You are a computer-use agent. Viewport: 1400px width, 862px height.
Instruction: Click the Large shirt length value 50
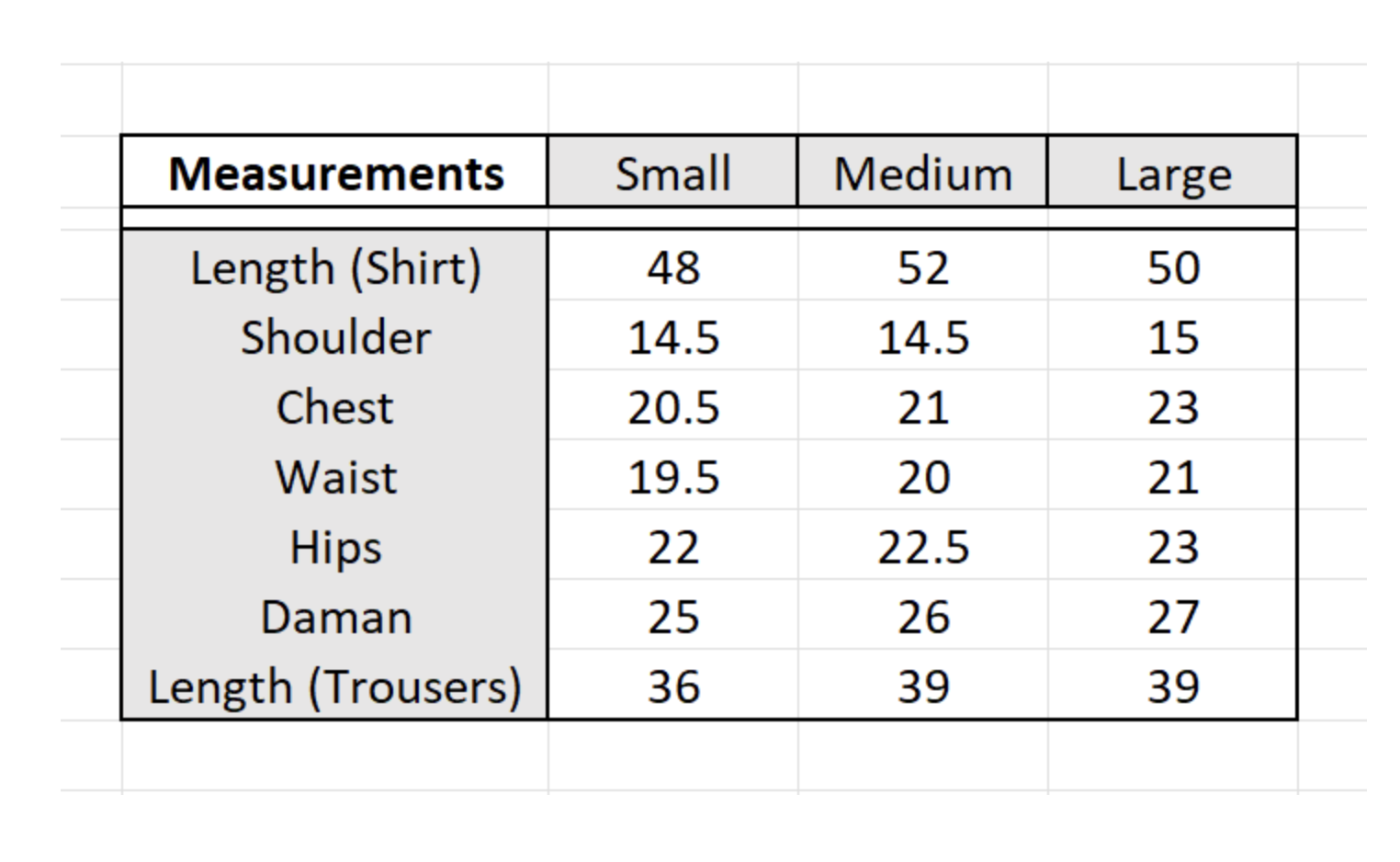click(x=1172, y=268)
